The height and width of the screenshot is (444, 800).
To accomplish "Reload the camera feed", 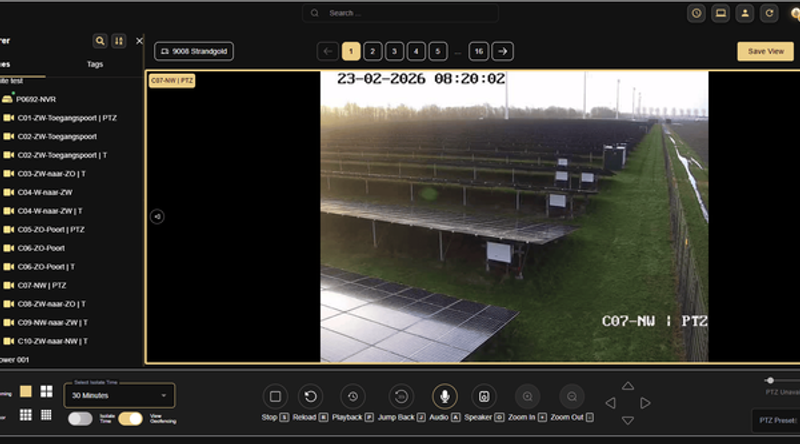I will pos(310,396).
